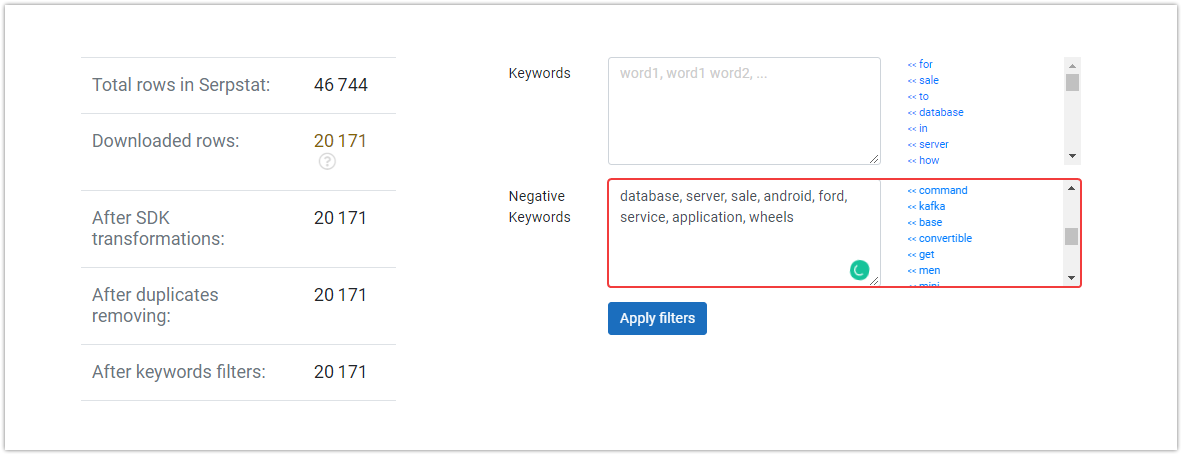Add the suggested word "how" to Keywords
This screenshot has width=1182, height=455.
click(923, 160)
